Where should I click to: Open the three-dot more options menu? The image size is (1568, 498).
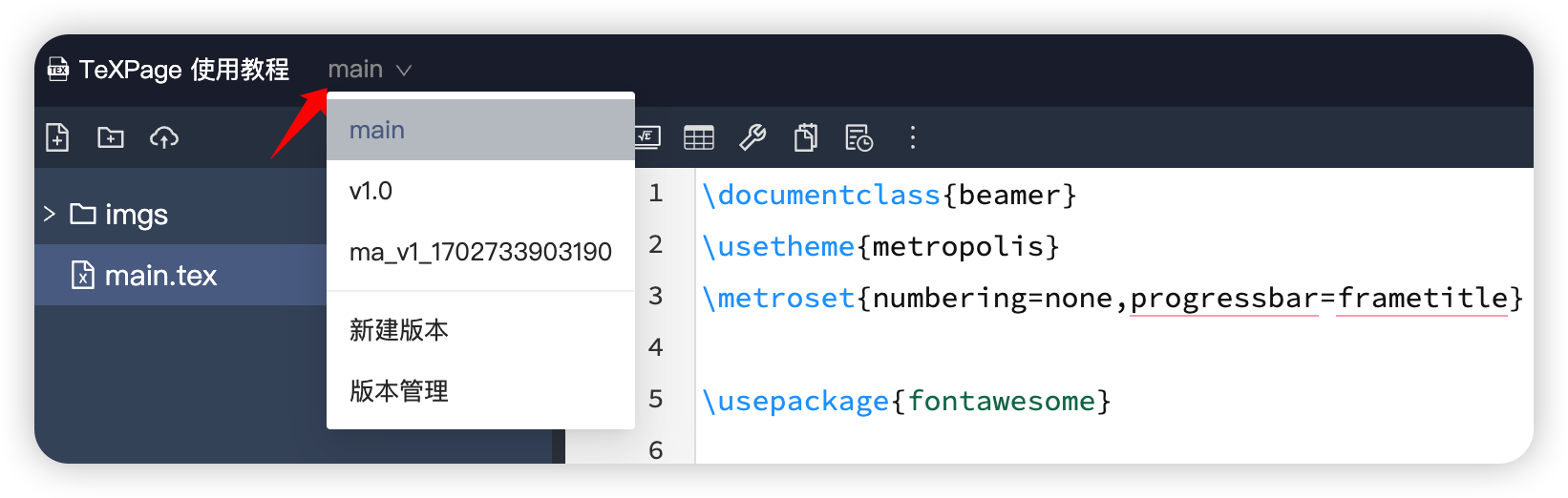click(913, 138)
